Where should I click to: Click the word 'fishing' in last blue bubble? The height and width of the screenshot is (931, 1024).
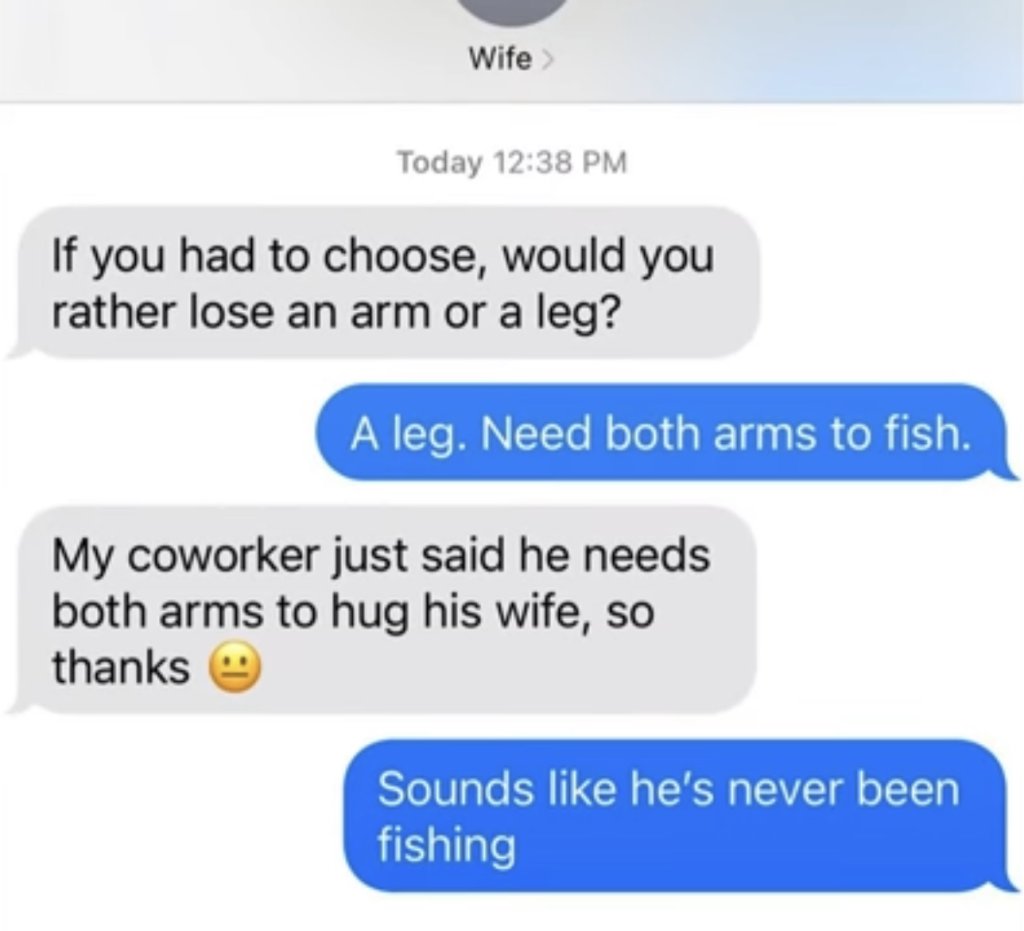tap(447, 845)
